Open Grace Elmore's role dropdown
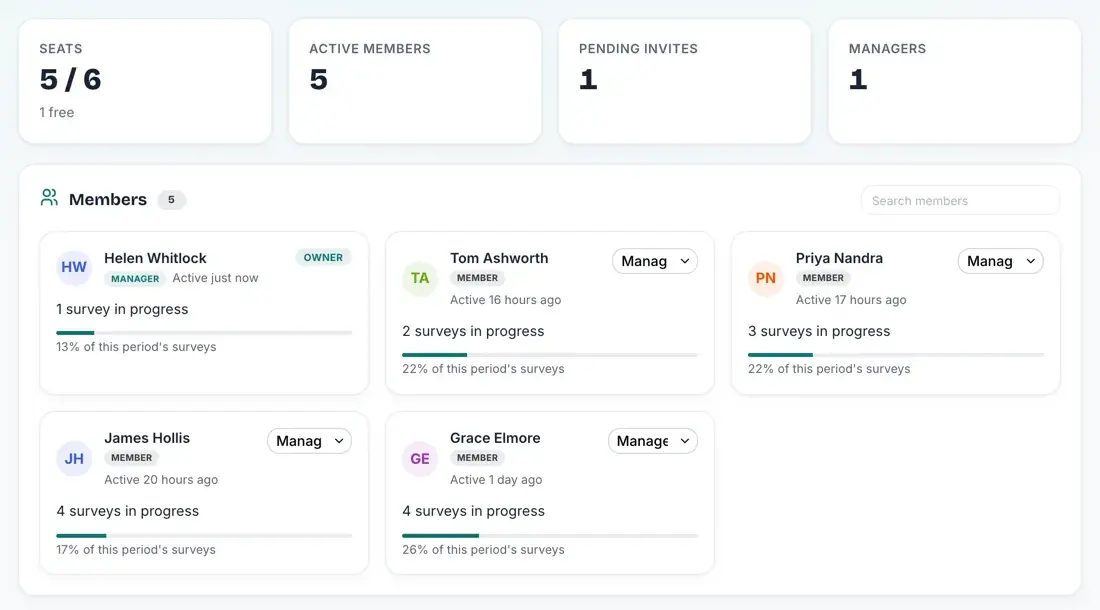1100x610 pixels. pyautogui.click(x=652, y=441)
